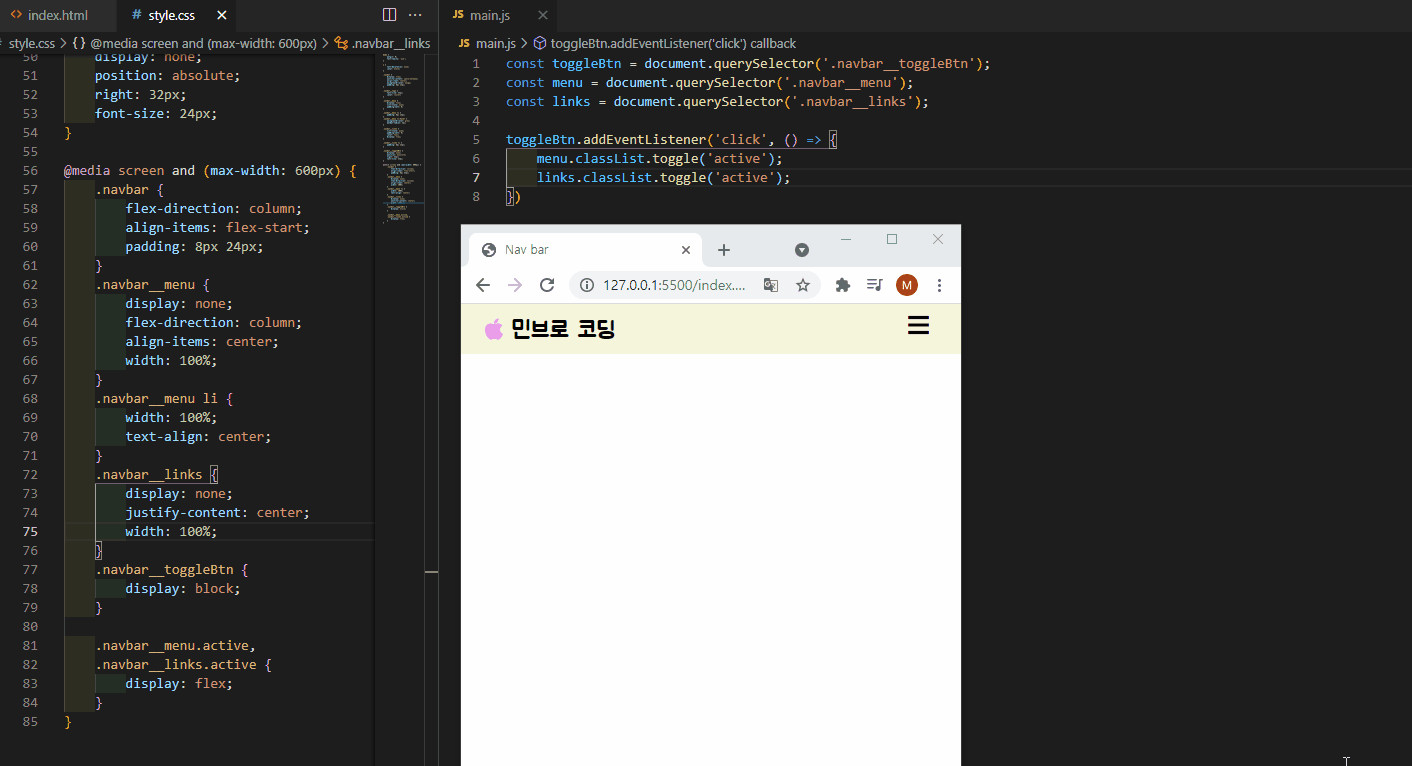Click the 'toggleBtn.addEventListener('click'' code line
Viewport: 1412px width, 766px height.
click(x=671, y=139)
